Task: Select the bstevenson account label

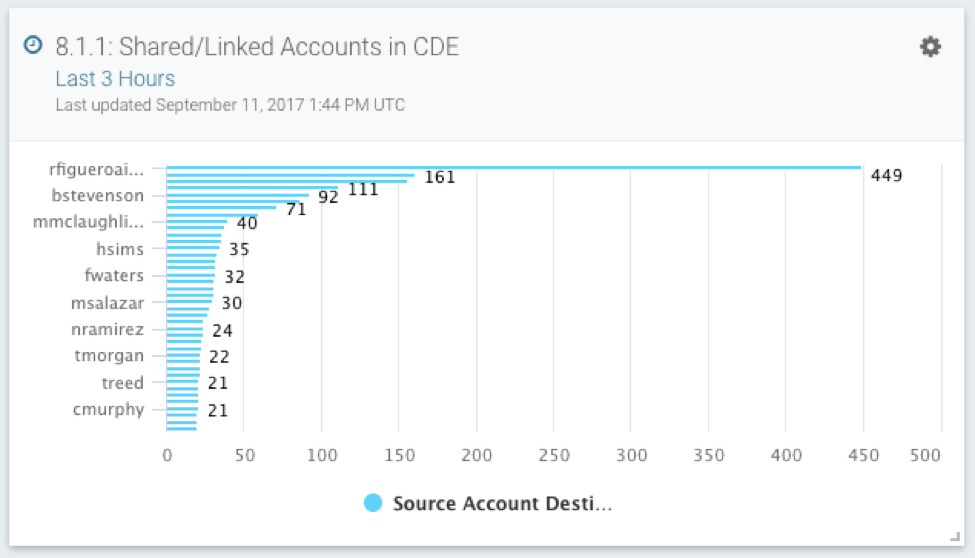Action: (98, 195)
